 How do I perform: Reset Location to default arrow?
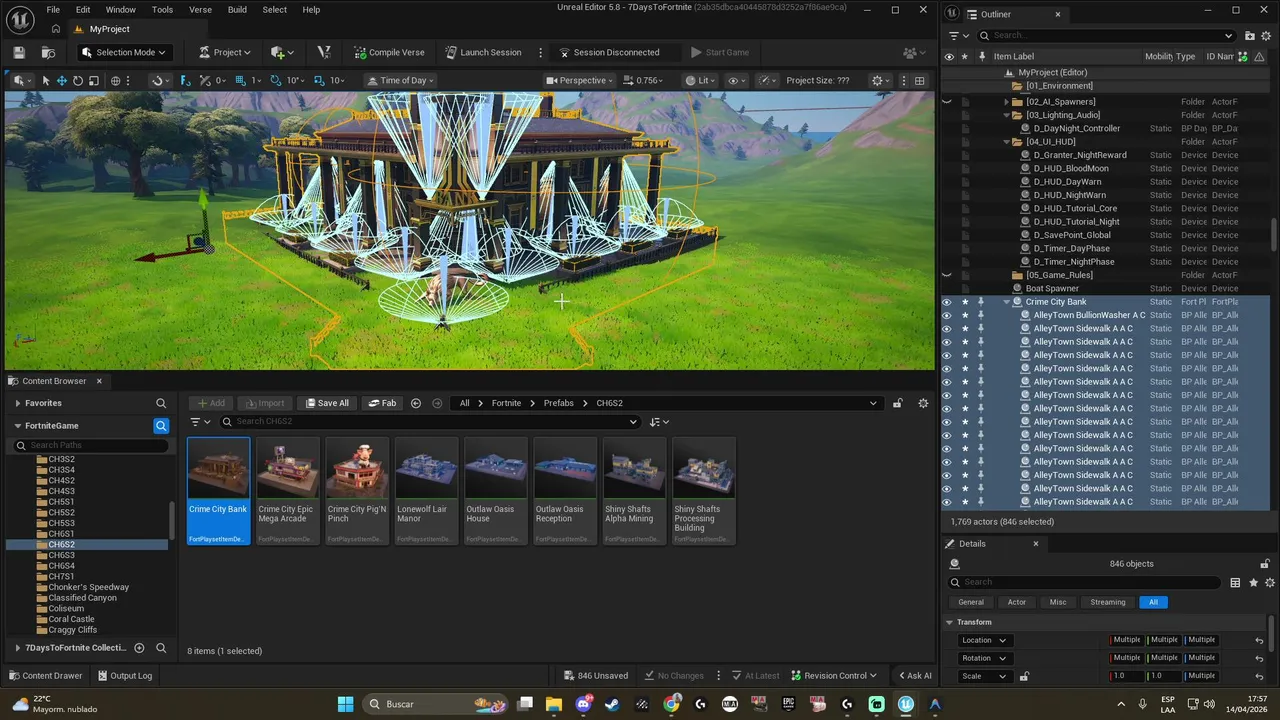point(1259,640)
